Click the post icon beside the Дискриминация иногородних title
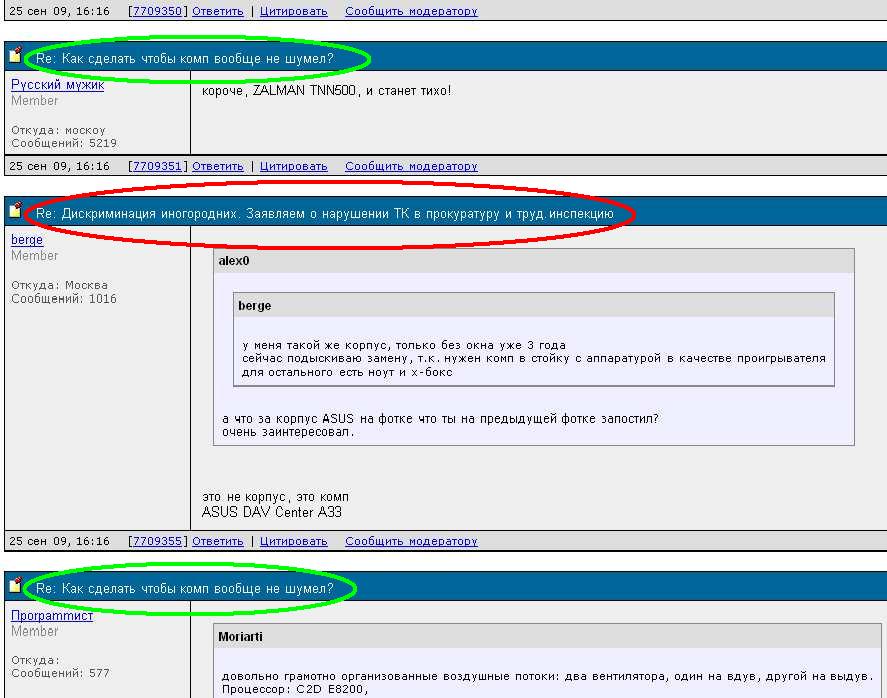Viewport: 887px width, 698px height. point(15,210)
